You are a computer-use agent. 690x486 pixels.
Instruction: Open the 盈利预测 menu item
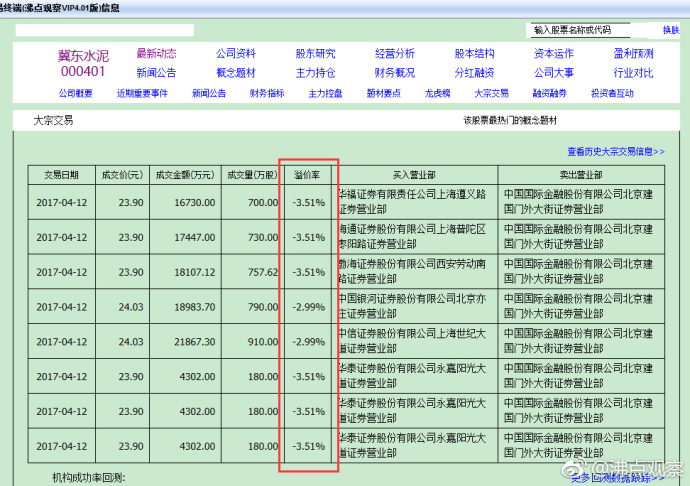(x=633, y=54)
